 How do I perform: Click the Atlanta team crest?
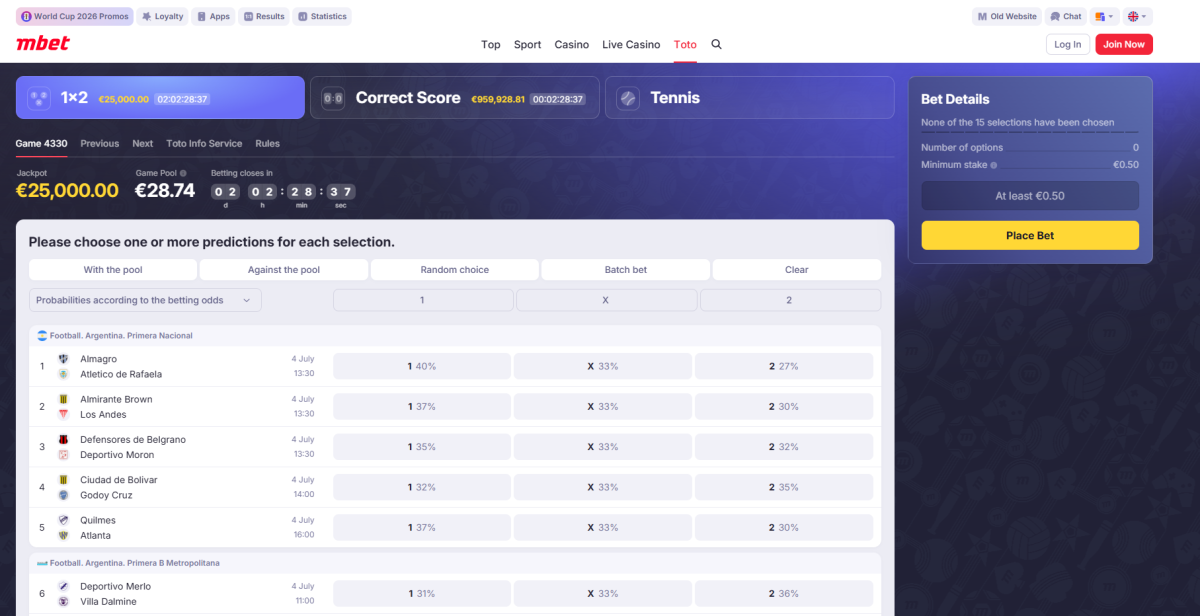[x=63, y=535]
